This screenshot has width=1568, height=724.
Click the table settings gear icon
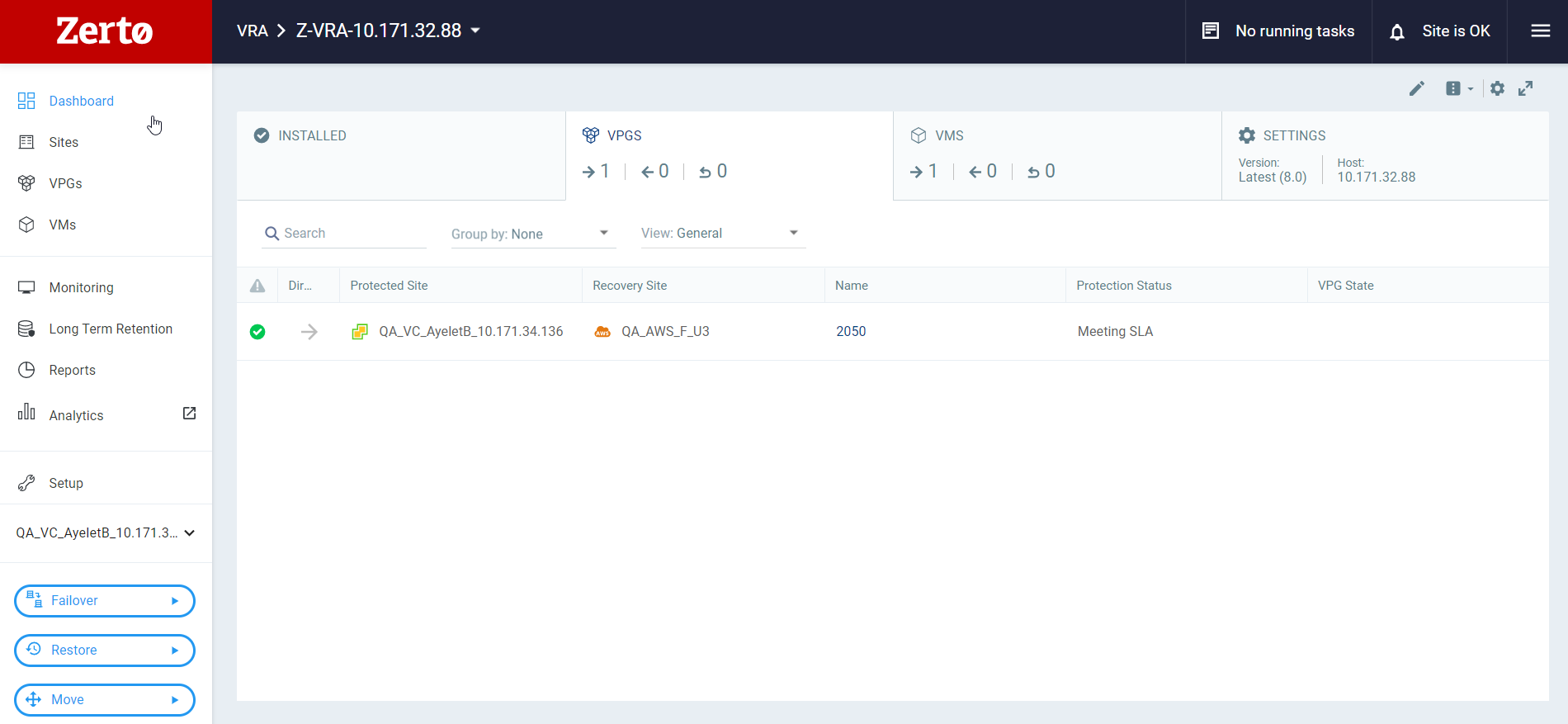[x=1497, y=88]
